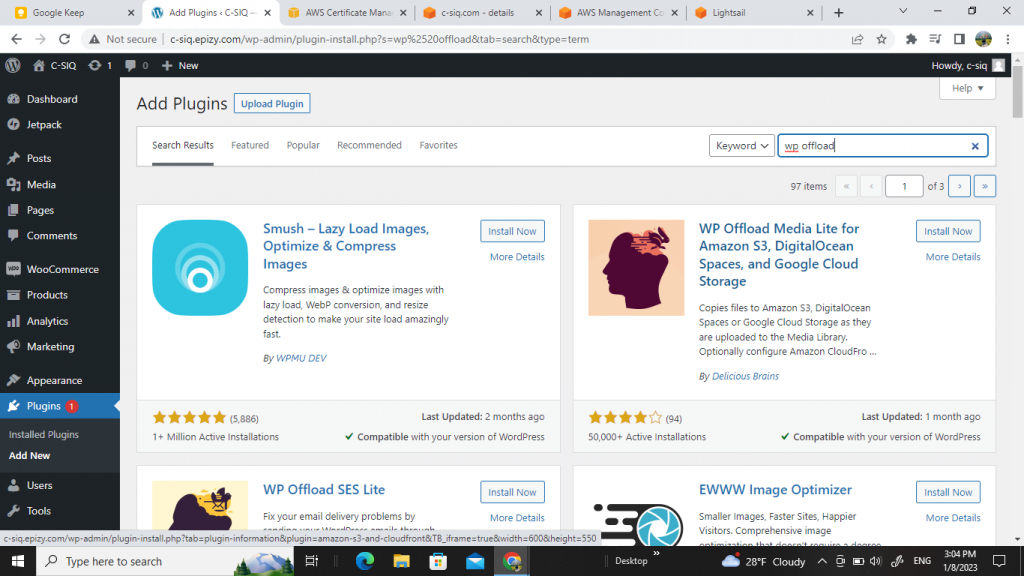Switch to the Popular plugins tab
Image resolution: width=1024 pixels, height=576 pixels.
click(303, 145)
